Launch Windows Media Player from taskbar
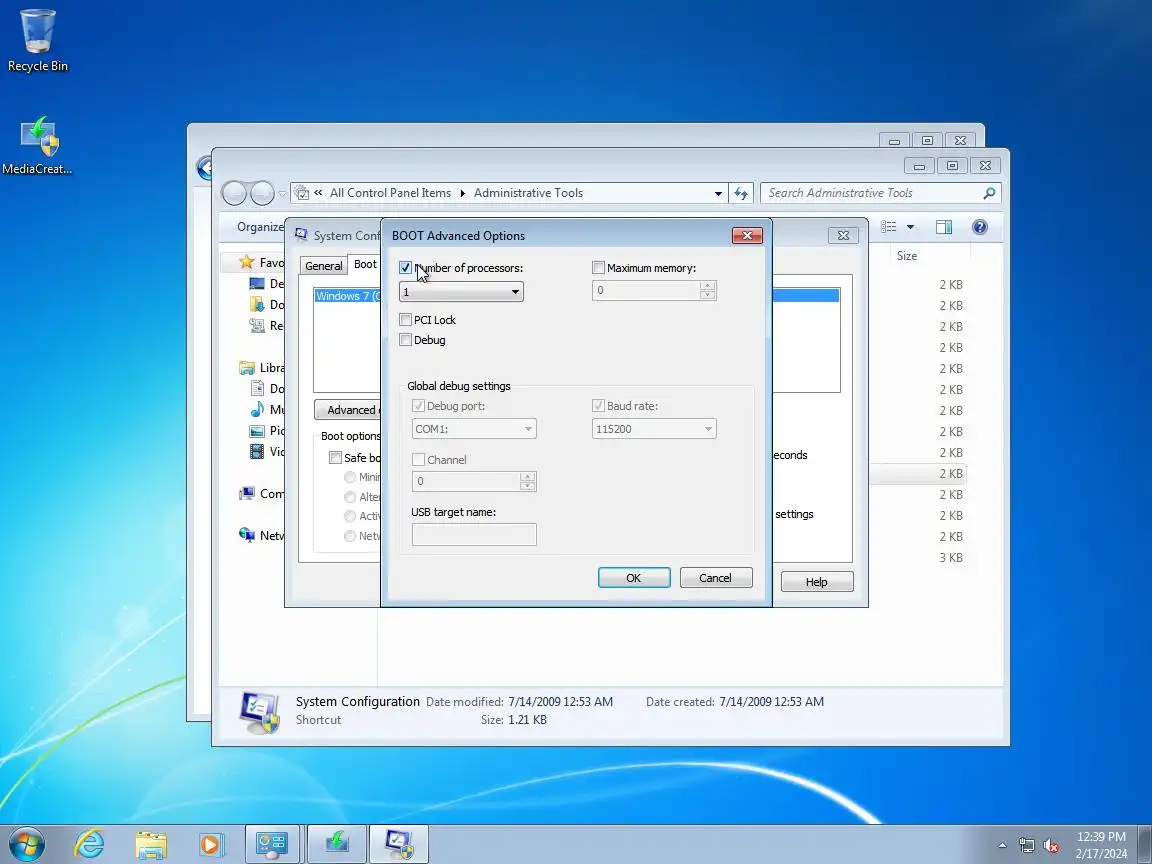 [211, 844]
